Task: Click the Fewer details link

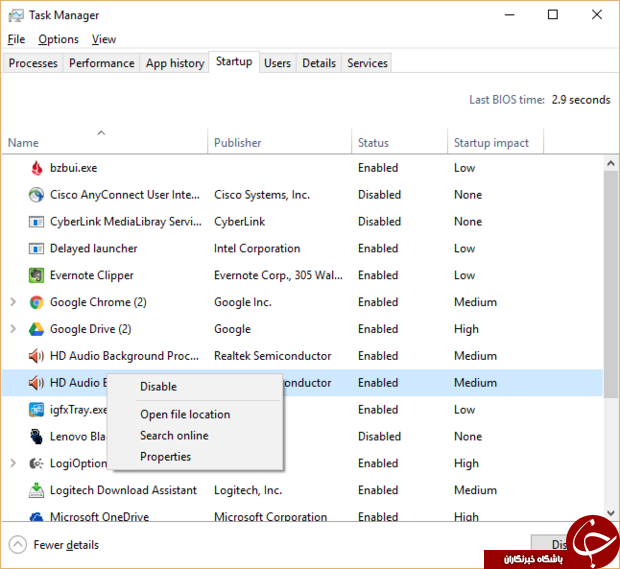Action: (x=66, y=545)
